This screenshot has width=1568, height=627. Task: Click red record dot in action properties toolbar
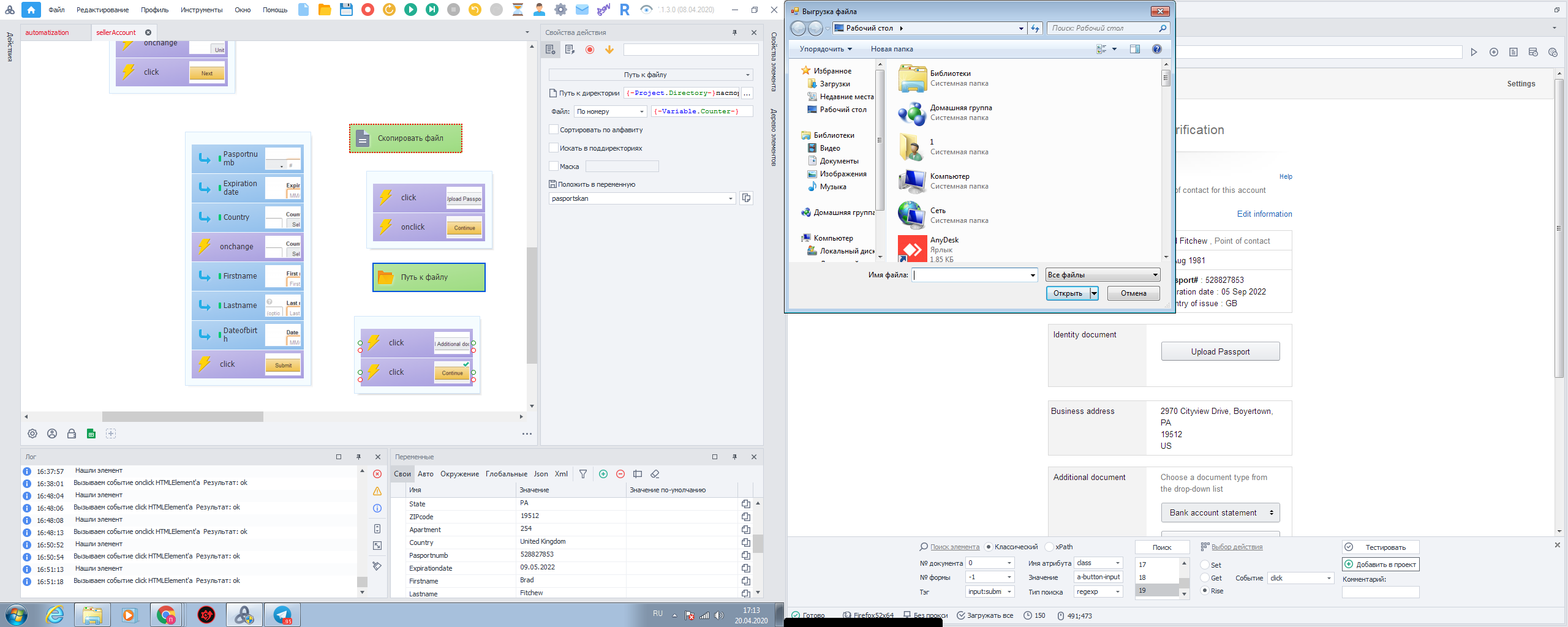[589, 50]
